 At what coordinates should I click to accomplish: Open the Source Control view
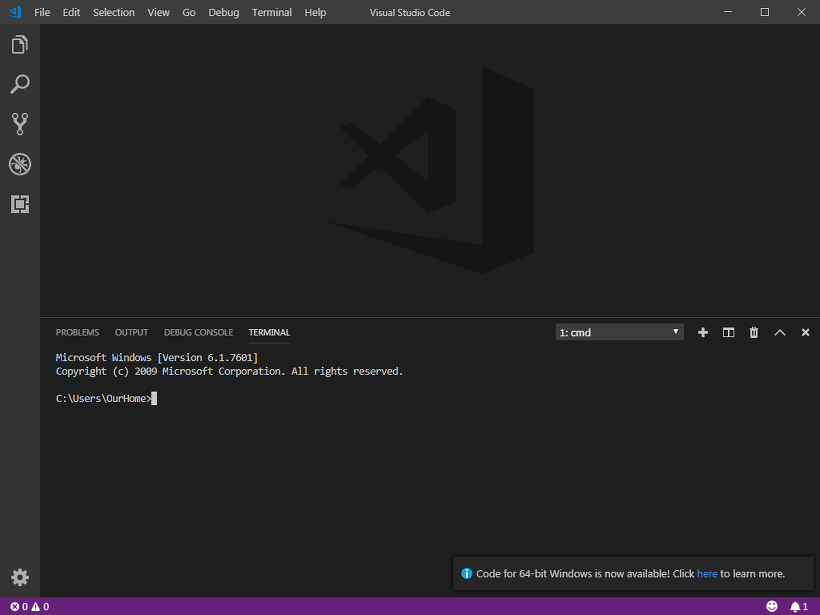click(20, 124)
